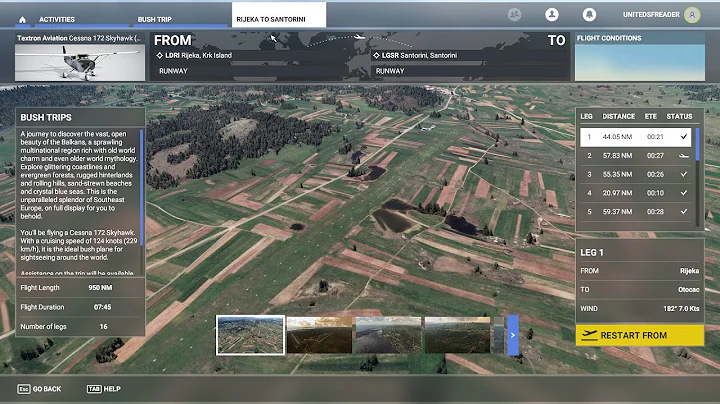720x404 pixels.
Task: Select leg 5 row 59.37 NM
Action: tap(636, 212)
